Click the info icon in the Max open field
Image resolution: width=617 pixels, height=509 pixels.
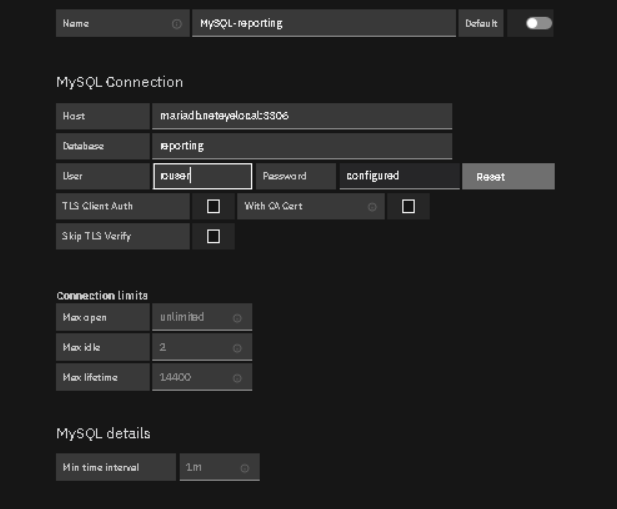pyautogui.click(x=237, y=318)
